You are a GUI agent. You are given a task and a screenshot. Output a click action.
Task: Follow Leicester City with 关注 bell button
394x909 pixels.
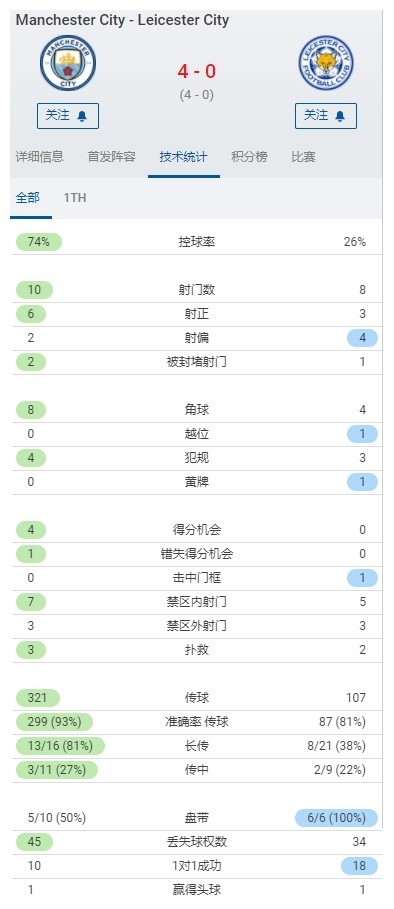326,116
